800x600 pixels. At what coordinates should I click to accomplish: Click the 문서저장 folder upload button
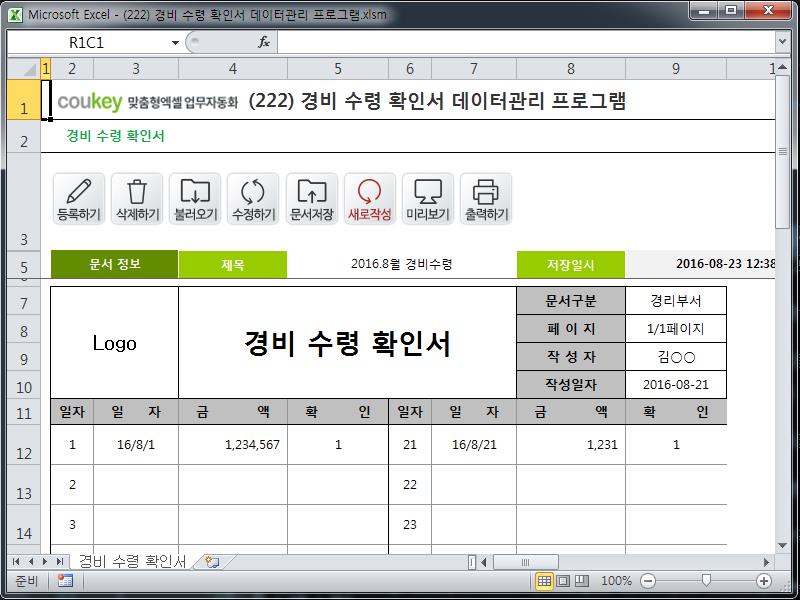[x=312, y=198]
